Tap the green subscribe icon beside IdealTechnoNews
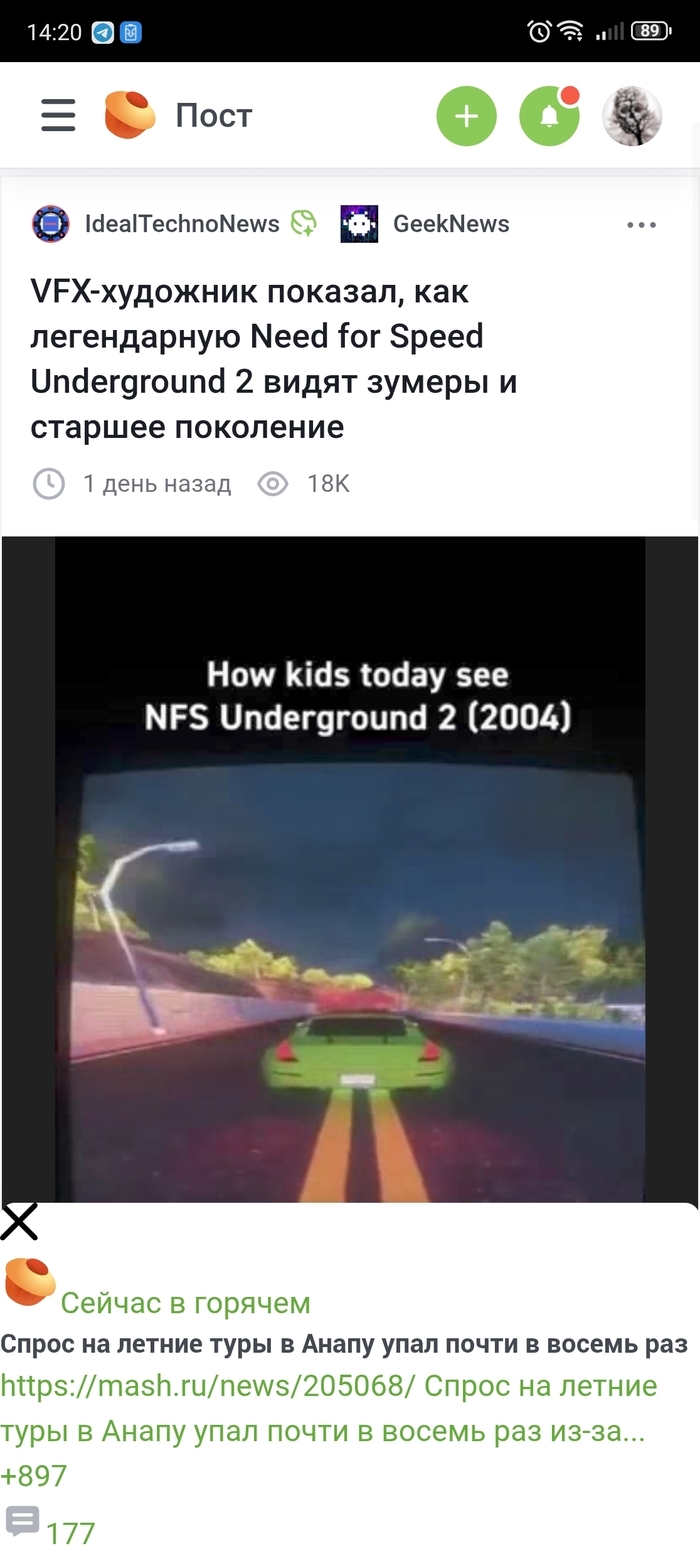This screenshot has height=1556, width=700. point(303,223)
